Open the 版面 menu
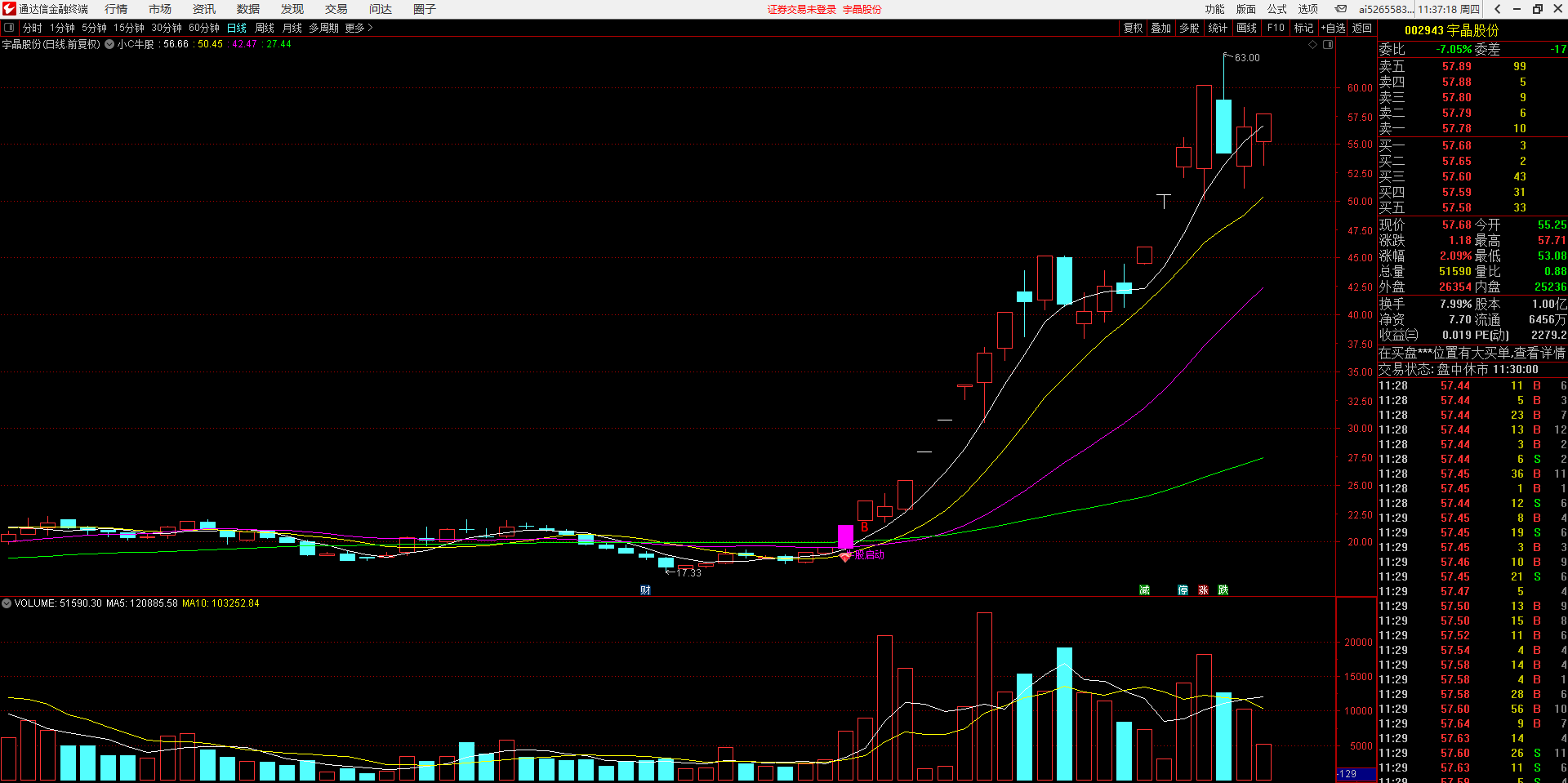 (1246, 9)
